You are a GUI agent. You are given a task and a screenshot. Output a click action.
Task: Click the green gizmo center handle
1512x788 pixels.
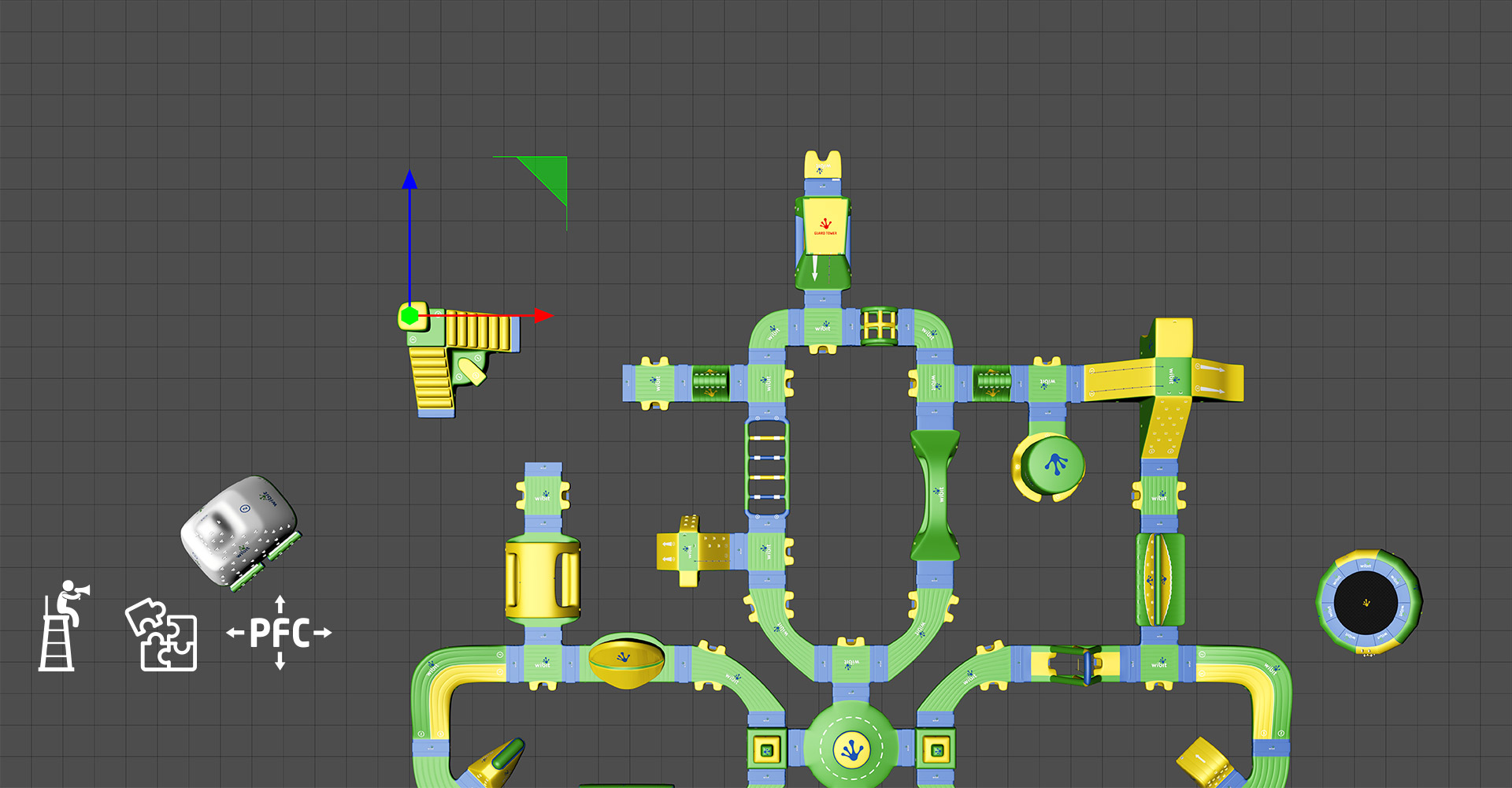coord(409,316)
